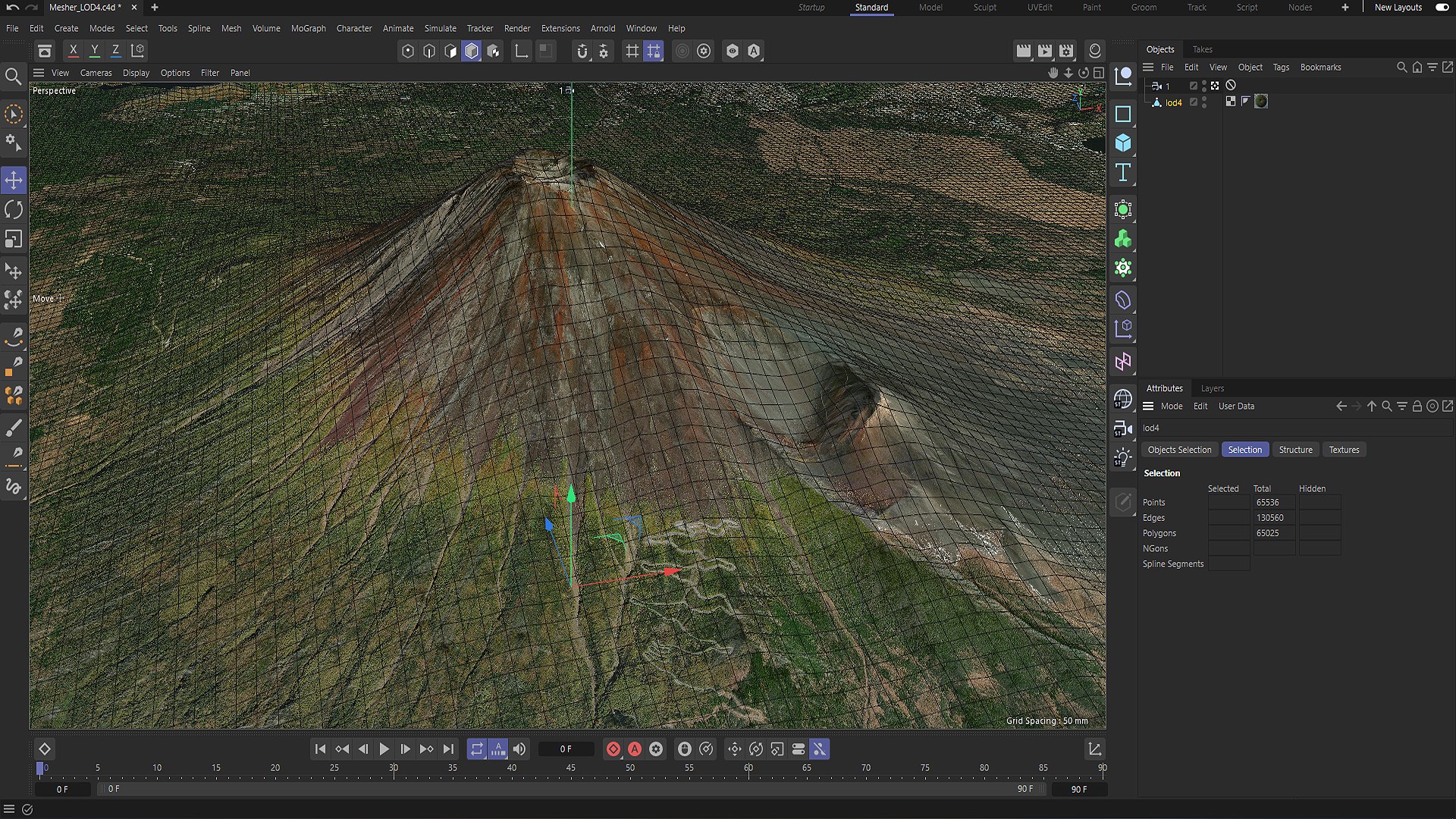Switch to the Sculpt layout tab
This screenshot has height=819, width=1456.
[984, 8]
